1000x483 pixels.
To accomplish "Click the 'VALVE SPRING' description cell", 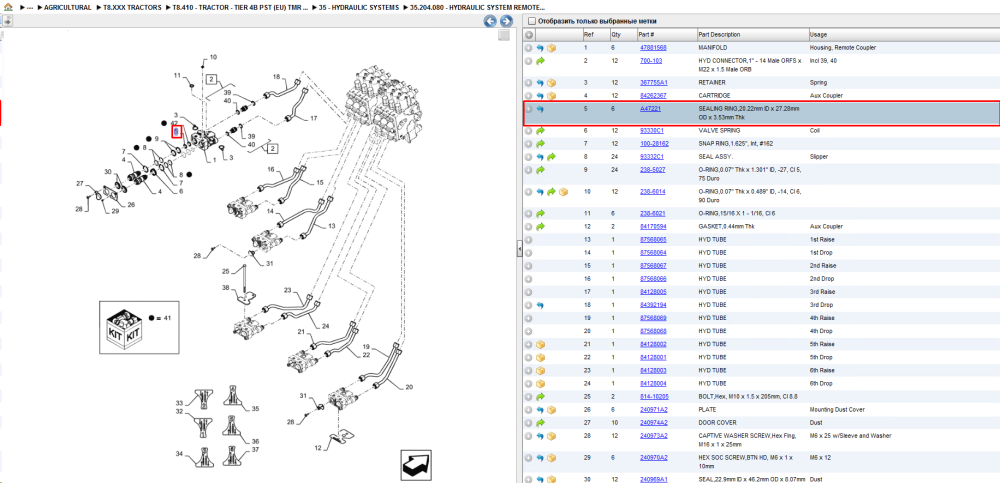I will point(719,131).
